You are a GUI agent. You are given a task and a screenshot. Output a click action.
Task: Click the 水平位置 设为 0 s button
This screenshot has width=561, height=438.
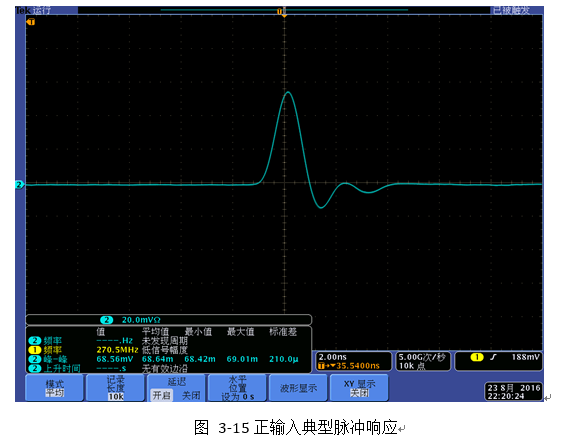tap(238, 388)
